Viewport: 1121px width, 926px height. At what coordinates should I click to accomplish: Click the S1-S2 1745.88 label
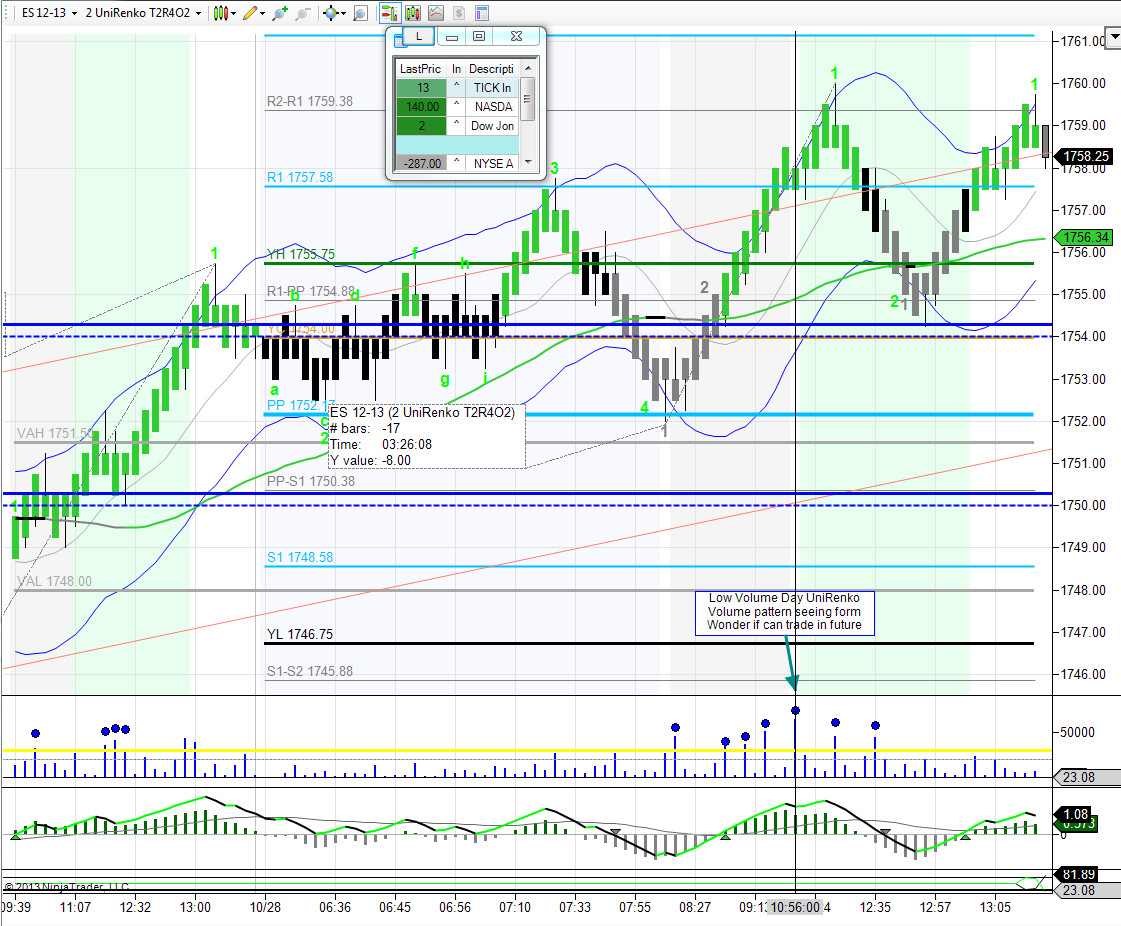tap(310, 671)
